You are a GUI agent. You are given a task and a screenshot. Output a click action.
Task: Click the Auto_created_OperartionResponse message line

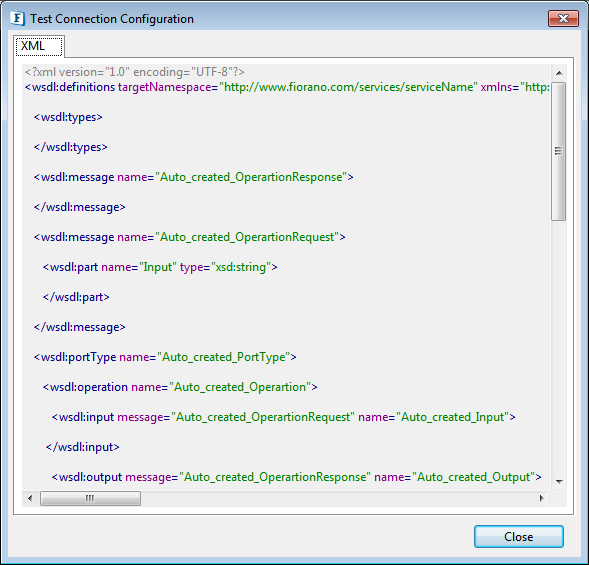pos(193,177)
